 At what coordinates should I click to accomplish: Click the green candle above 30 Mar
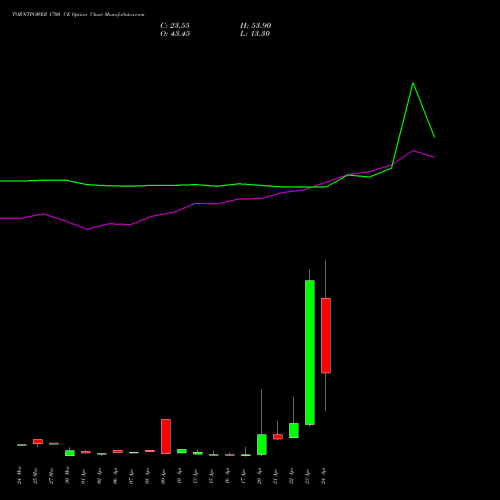(x=70, y=453)
